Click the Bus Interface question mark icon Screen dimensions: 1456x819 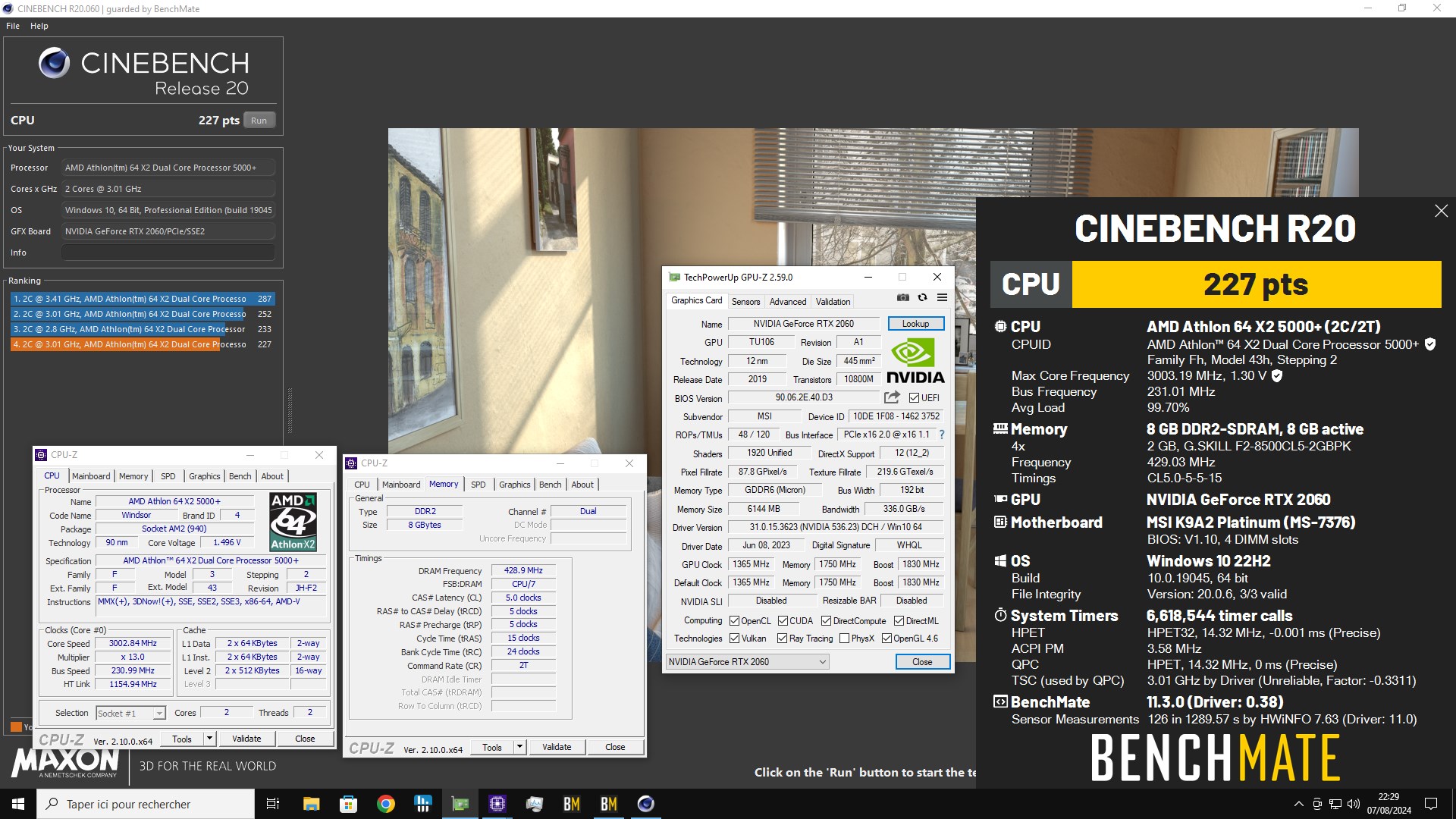coord(942,435)
